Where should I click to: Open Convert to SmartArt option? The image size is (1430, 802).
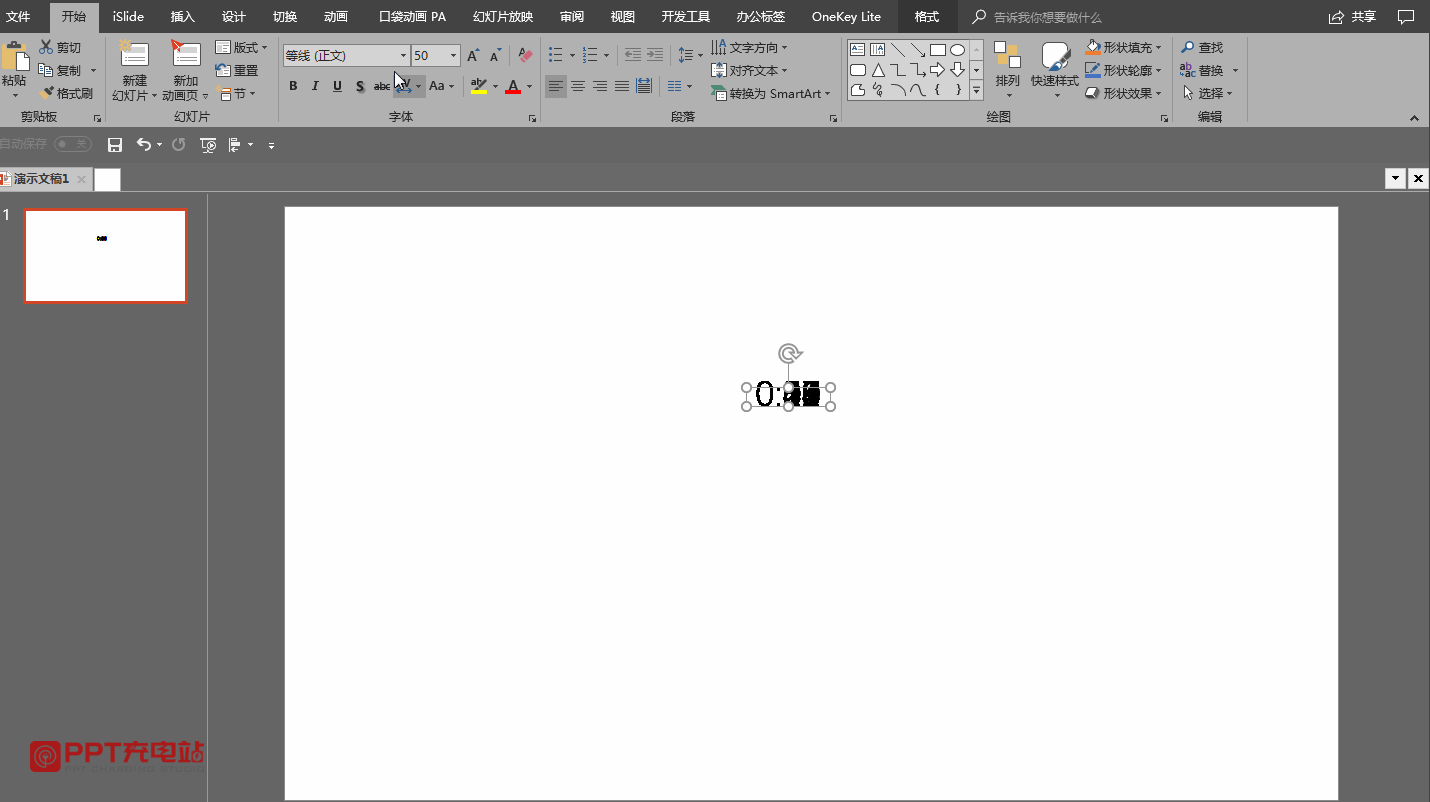[771, 93]
